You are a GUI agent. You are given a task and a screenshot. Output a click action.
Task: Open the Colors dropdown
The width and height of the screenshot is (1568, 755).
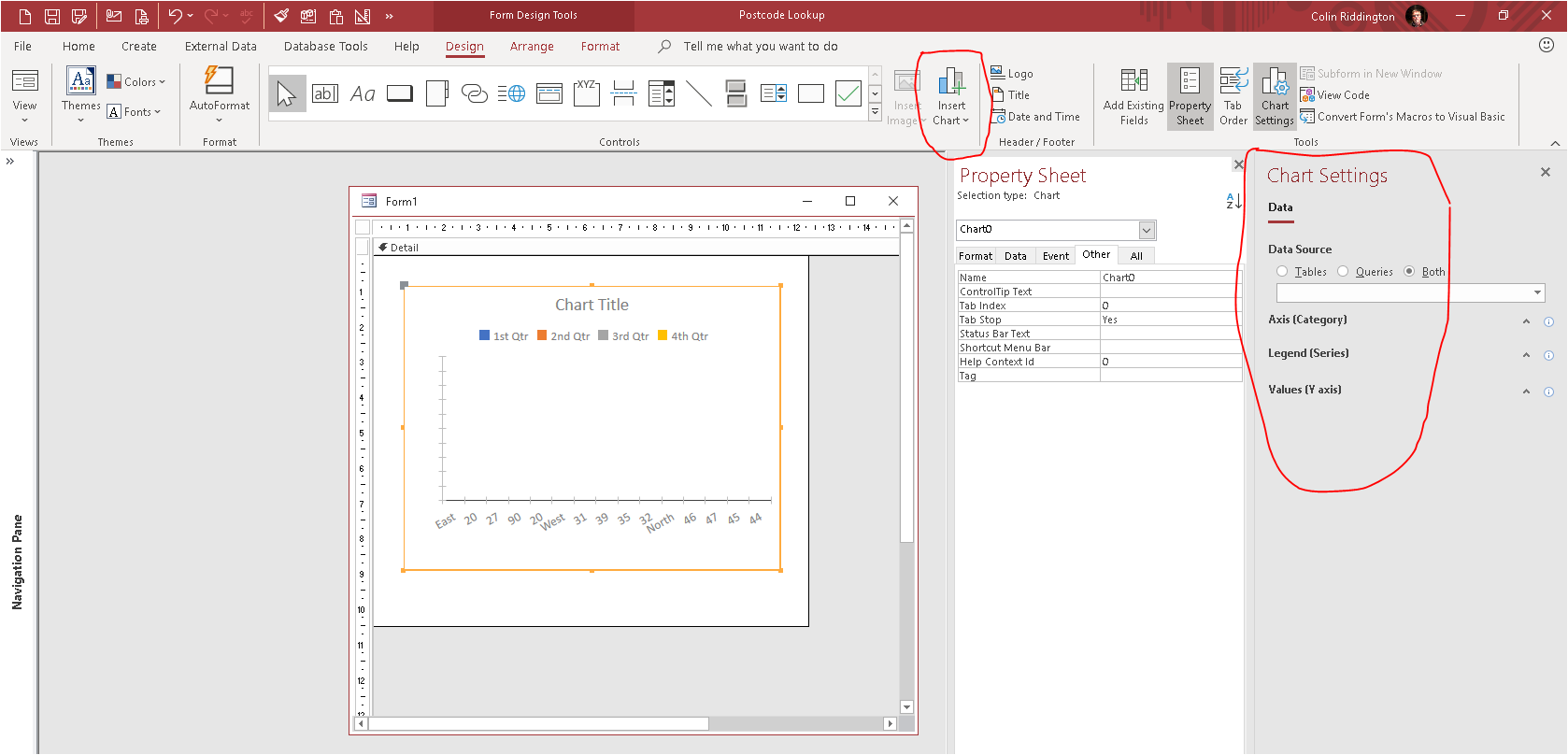136,81
